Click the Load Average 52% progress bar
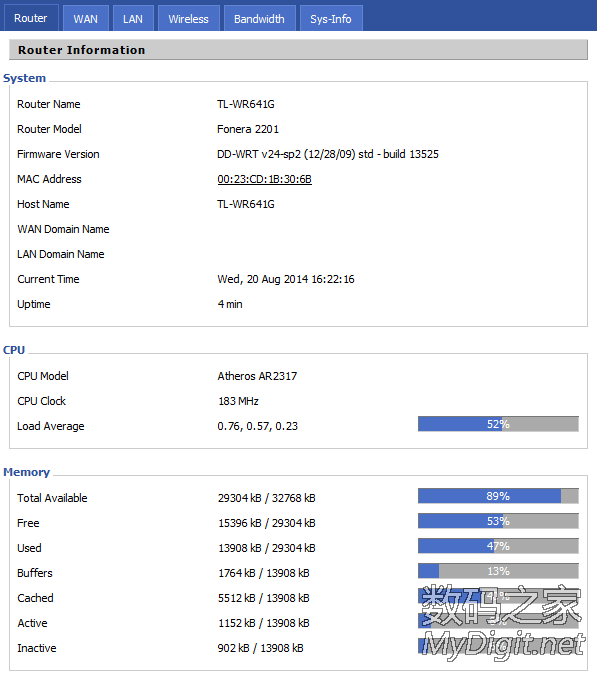Image resolution: width=597 pixels, height=683 pixels. click(x=498, y=424)
